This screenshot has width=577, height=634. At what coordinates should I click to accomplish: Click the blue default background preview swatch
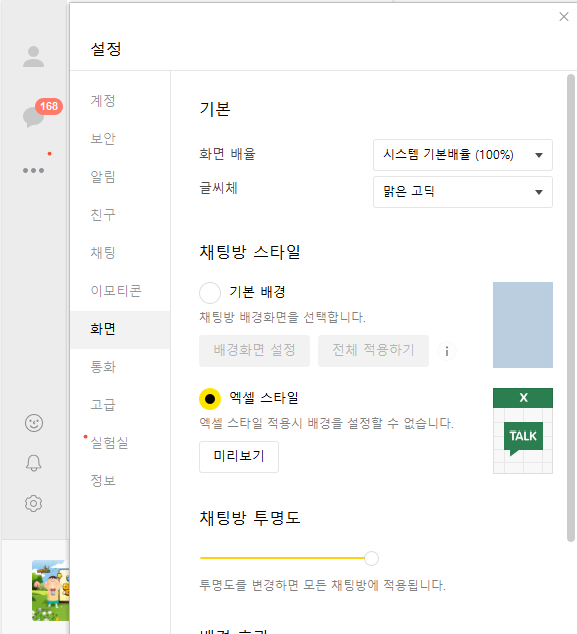click(x=522, y=325)
